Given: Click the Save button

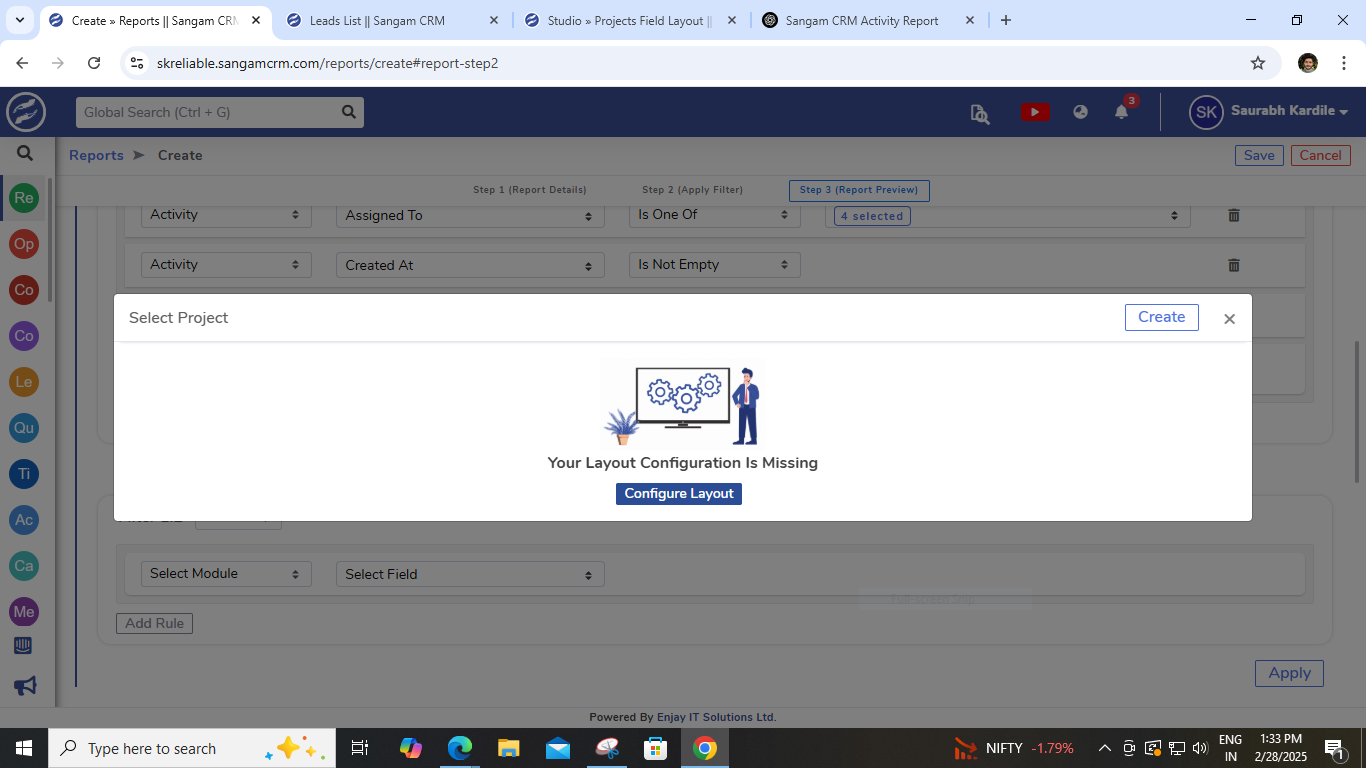Looking at the screenshot, I should (x=1259, y=155).
